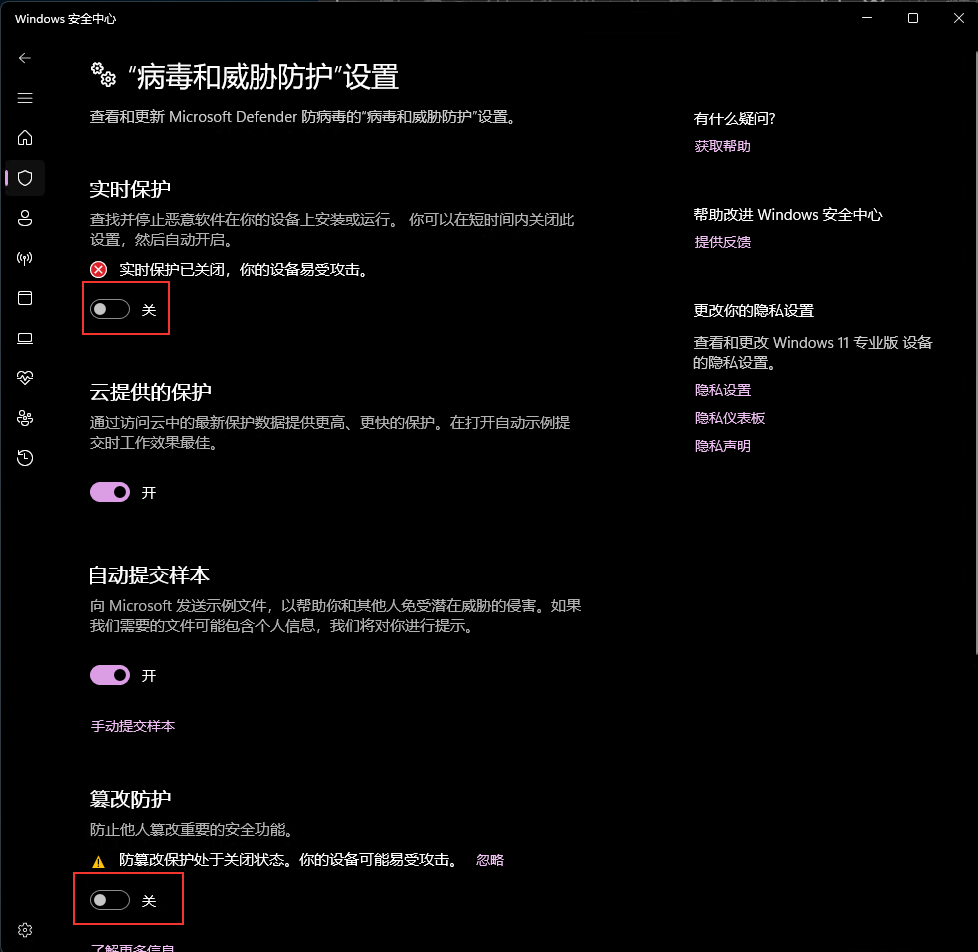The height and width of the screenshot is (952, 978).
Task: Turn on the 篡改防护 toggle
Action: [110, 900]
